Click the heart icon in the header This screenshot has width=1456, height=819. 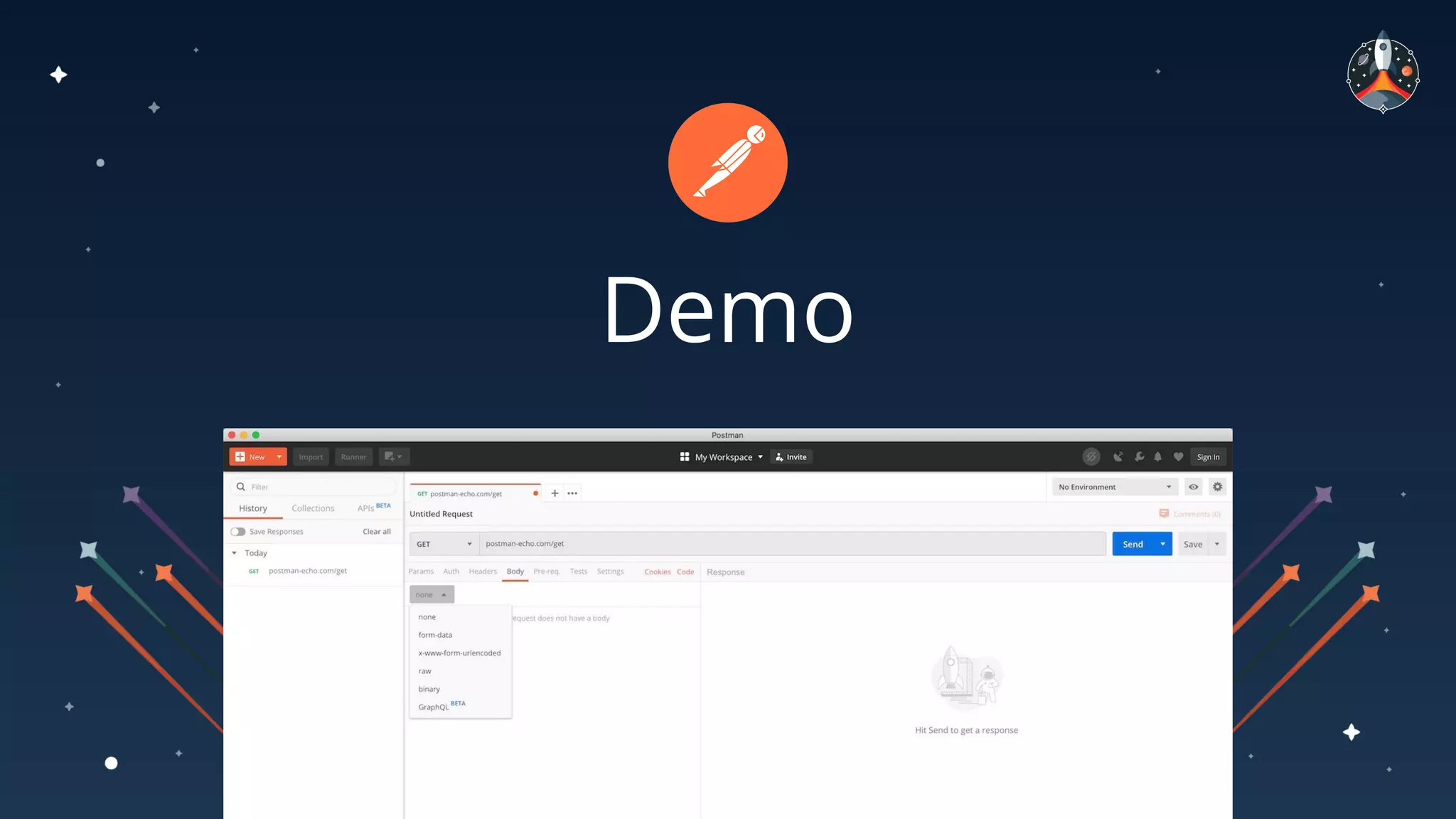click(x=1178, y=457)
